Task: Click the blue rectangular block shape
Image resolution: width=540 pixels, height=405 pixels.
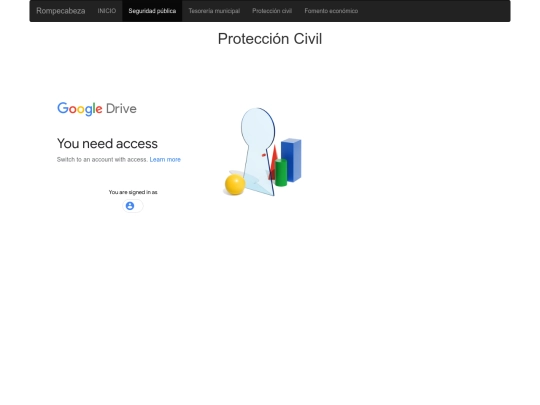Action: [x=291, y=160]
